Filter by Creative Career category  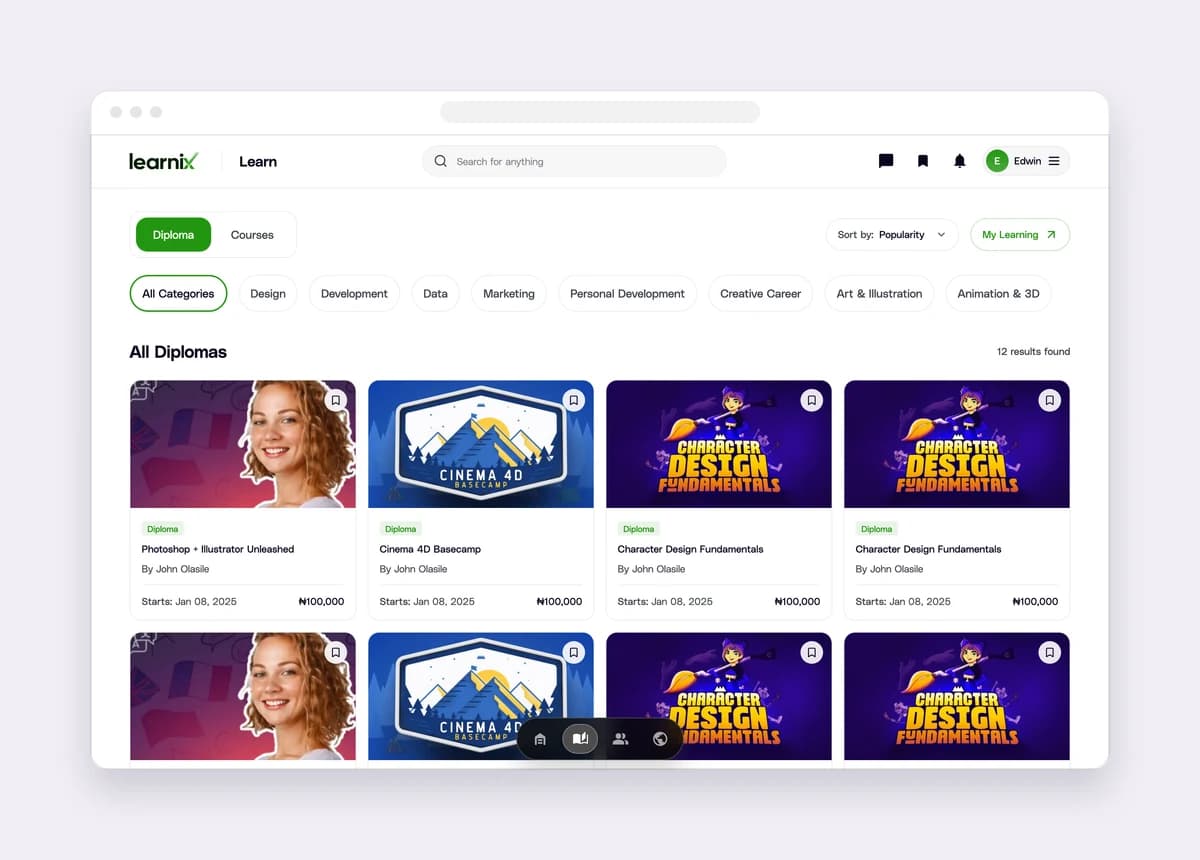(x=761, y=294)
